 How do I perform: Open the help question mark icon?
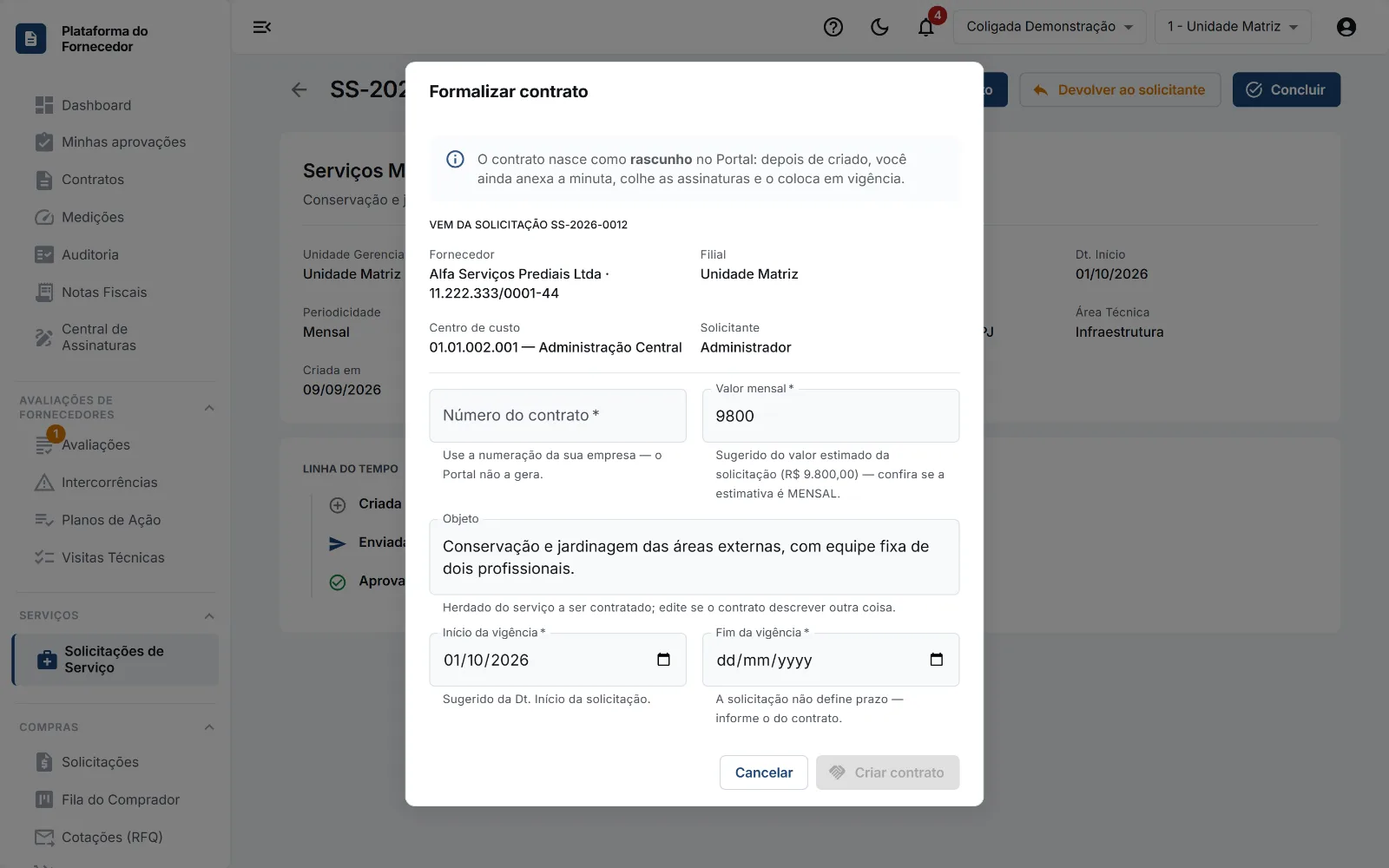[833, 27]
